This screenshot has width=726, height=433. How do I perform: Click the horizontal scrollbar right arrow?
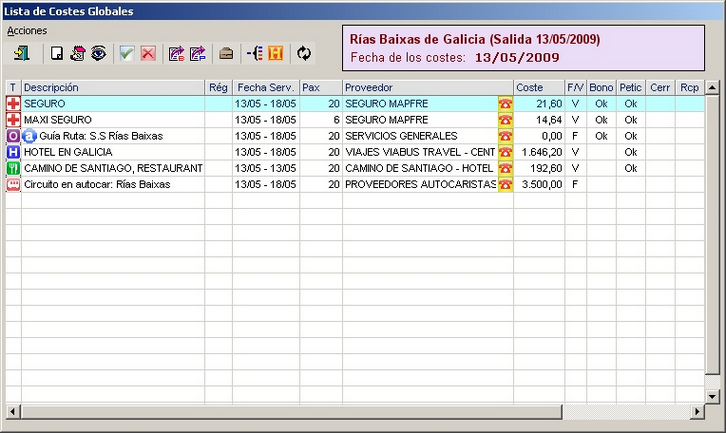(x=697, y=411)
